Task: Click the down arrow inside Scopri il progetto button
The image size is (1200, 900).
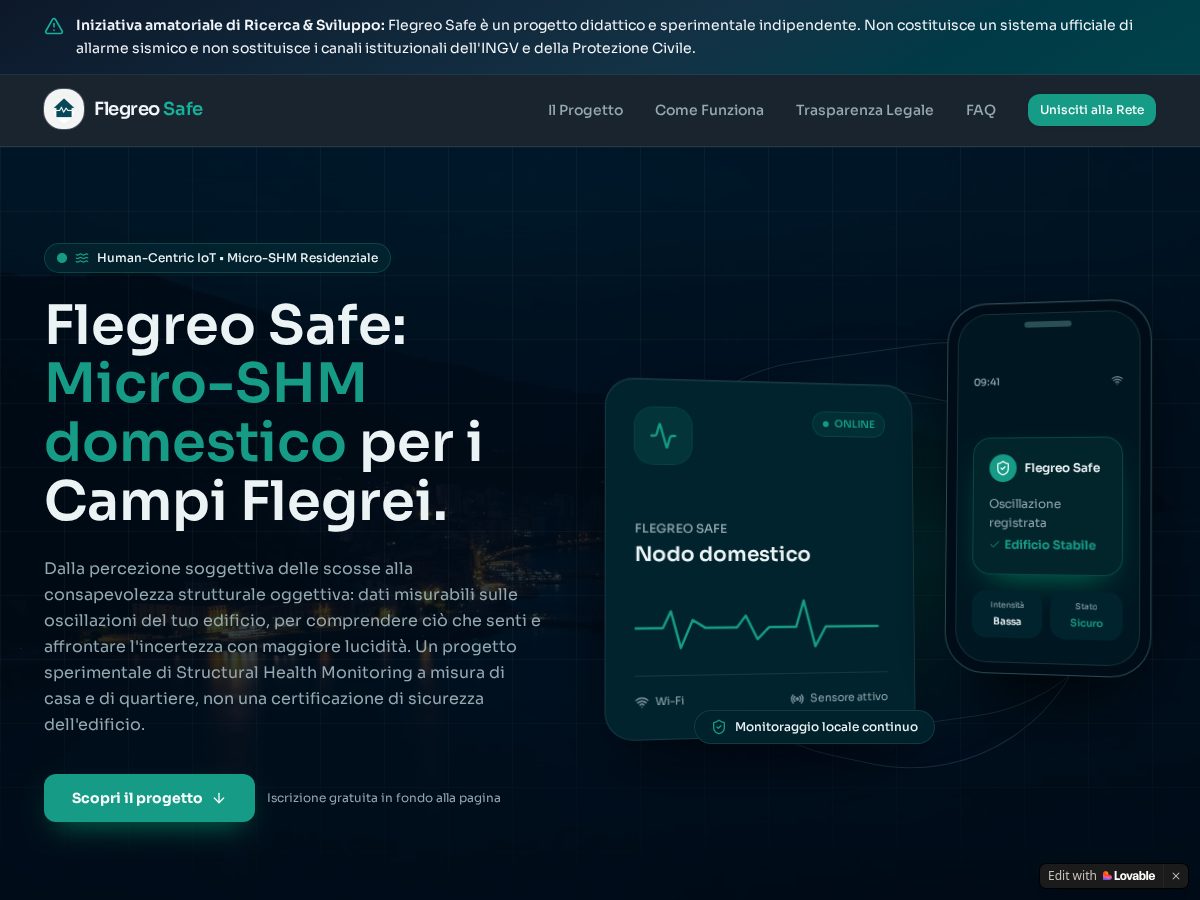Action: tap(219, 798)
